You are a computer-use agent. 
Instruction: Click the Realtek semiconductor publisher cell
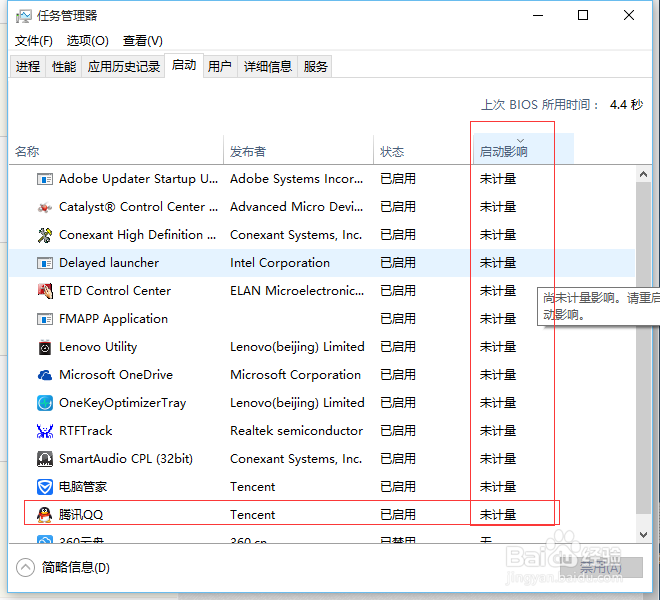[296, 431]
